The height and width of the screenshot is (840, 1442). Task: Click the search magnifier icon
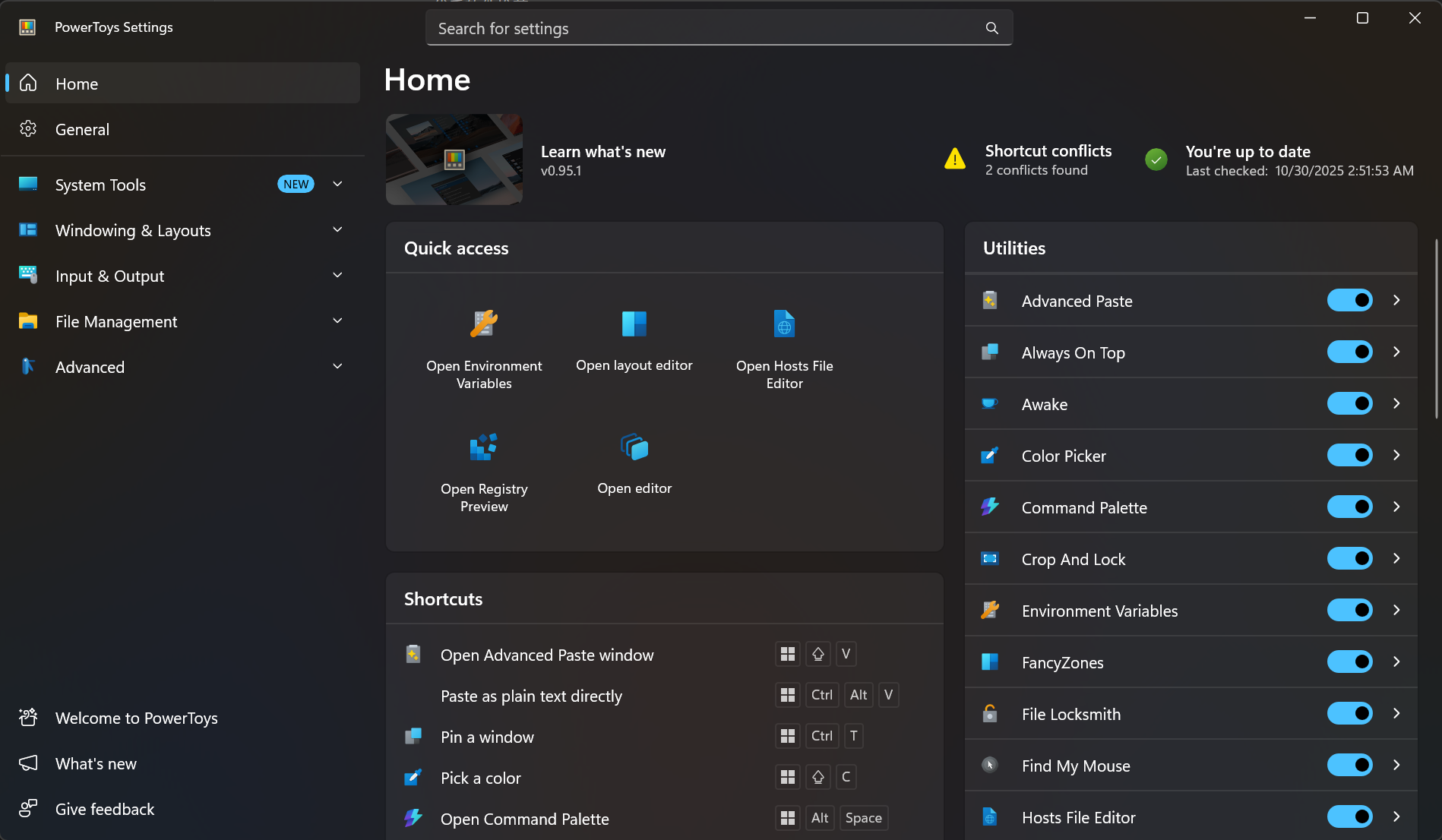pos(991,28)
